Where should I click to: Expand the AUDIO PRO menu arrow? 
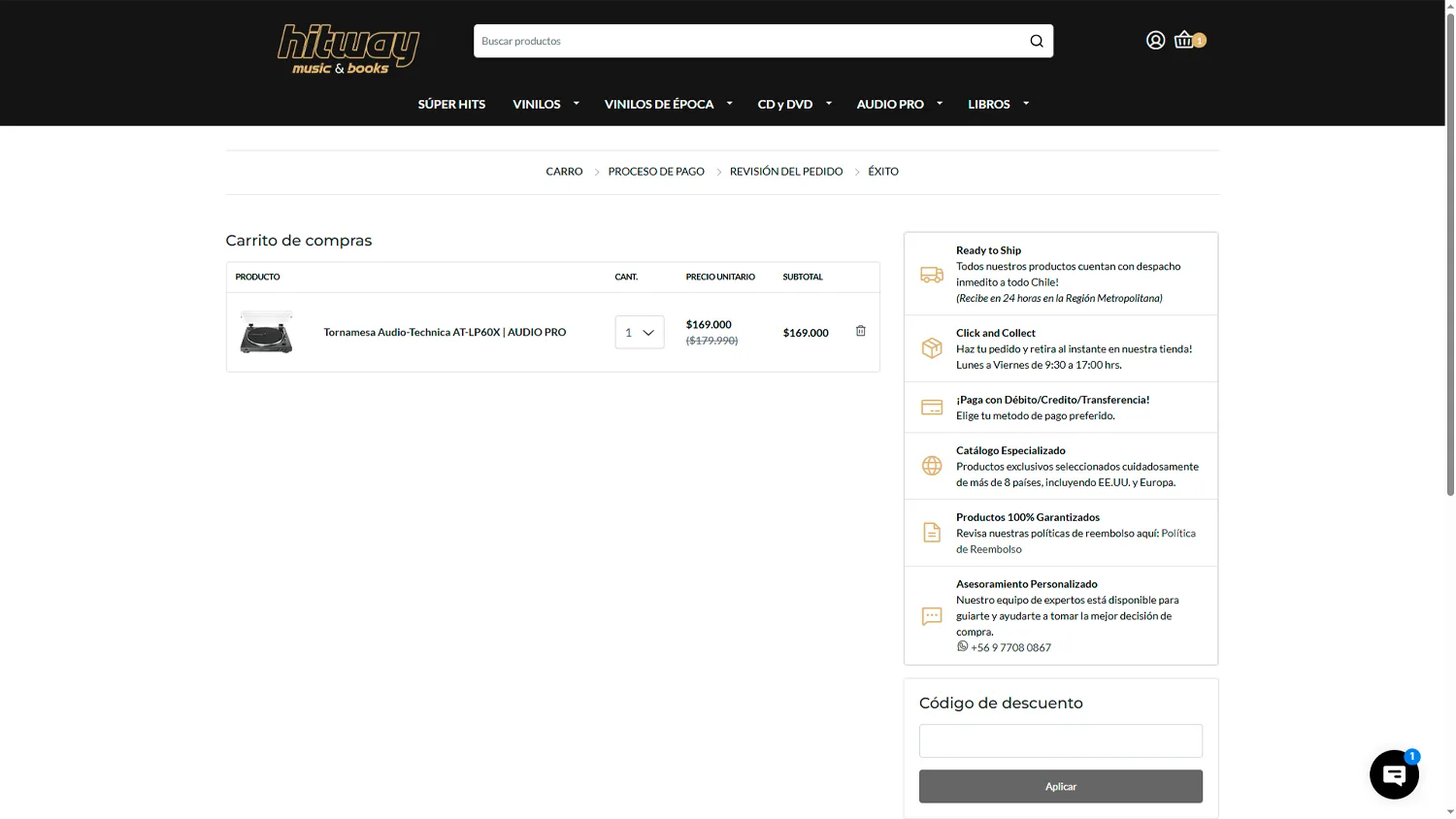[x=940, y=103]
